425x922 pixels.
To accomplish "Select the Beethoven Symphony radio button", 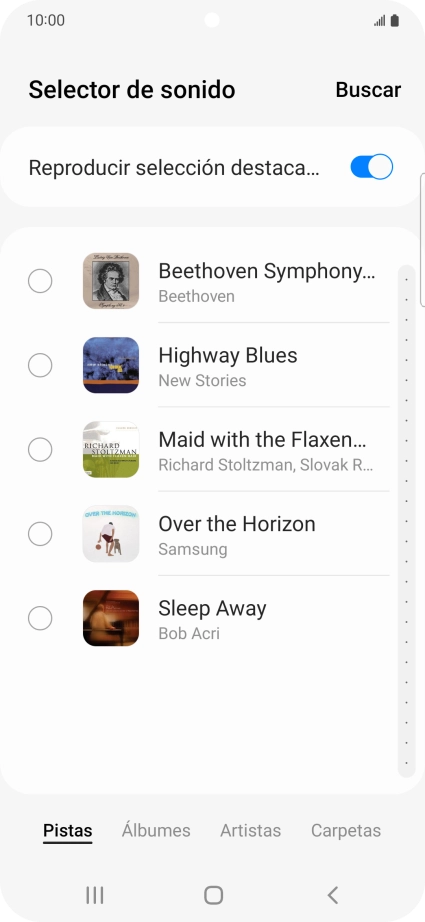I will click(x=40, y=281).
